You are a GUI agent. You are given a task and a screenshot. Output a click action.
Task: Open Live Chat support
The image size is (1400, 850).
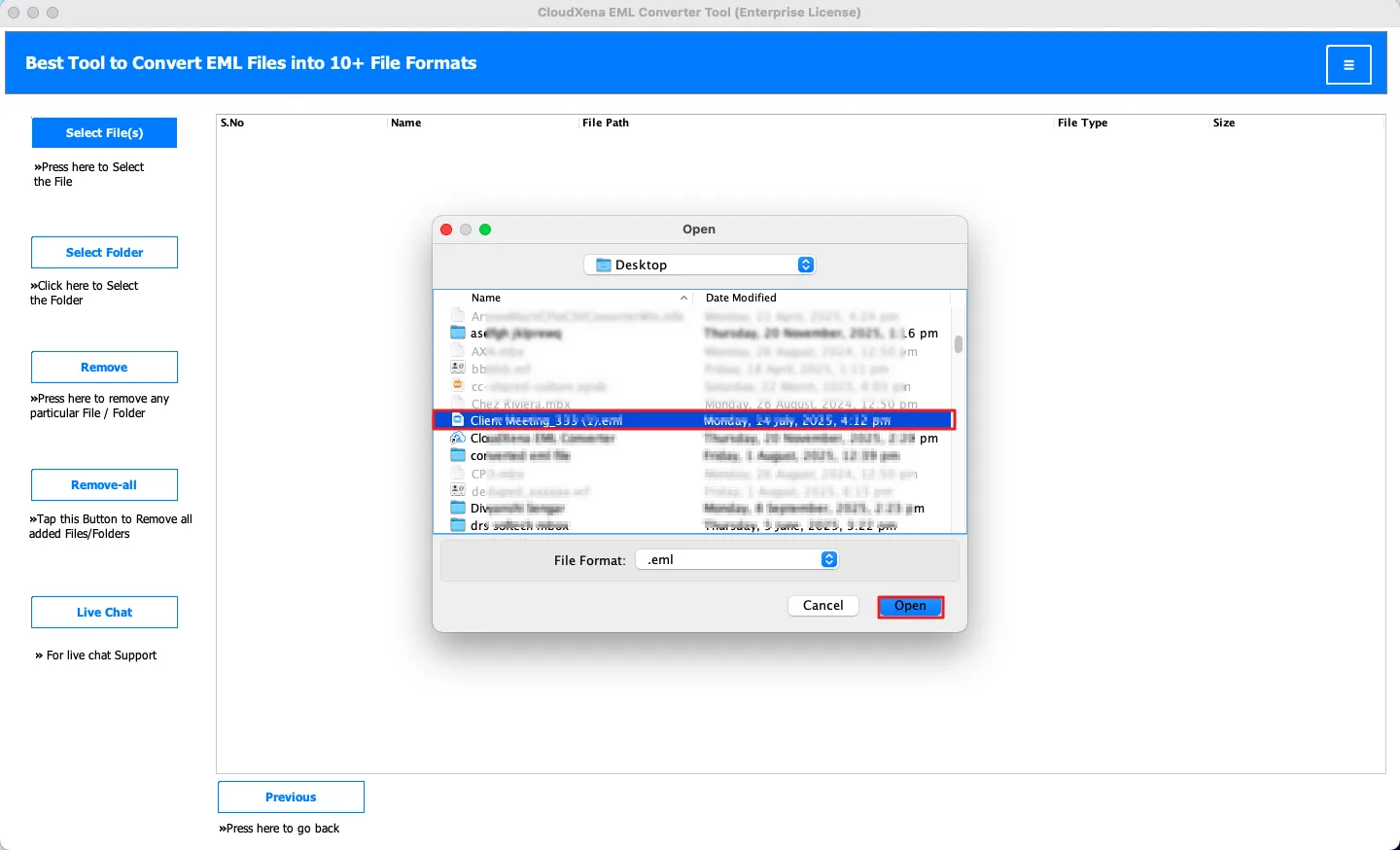(104, 613)
